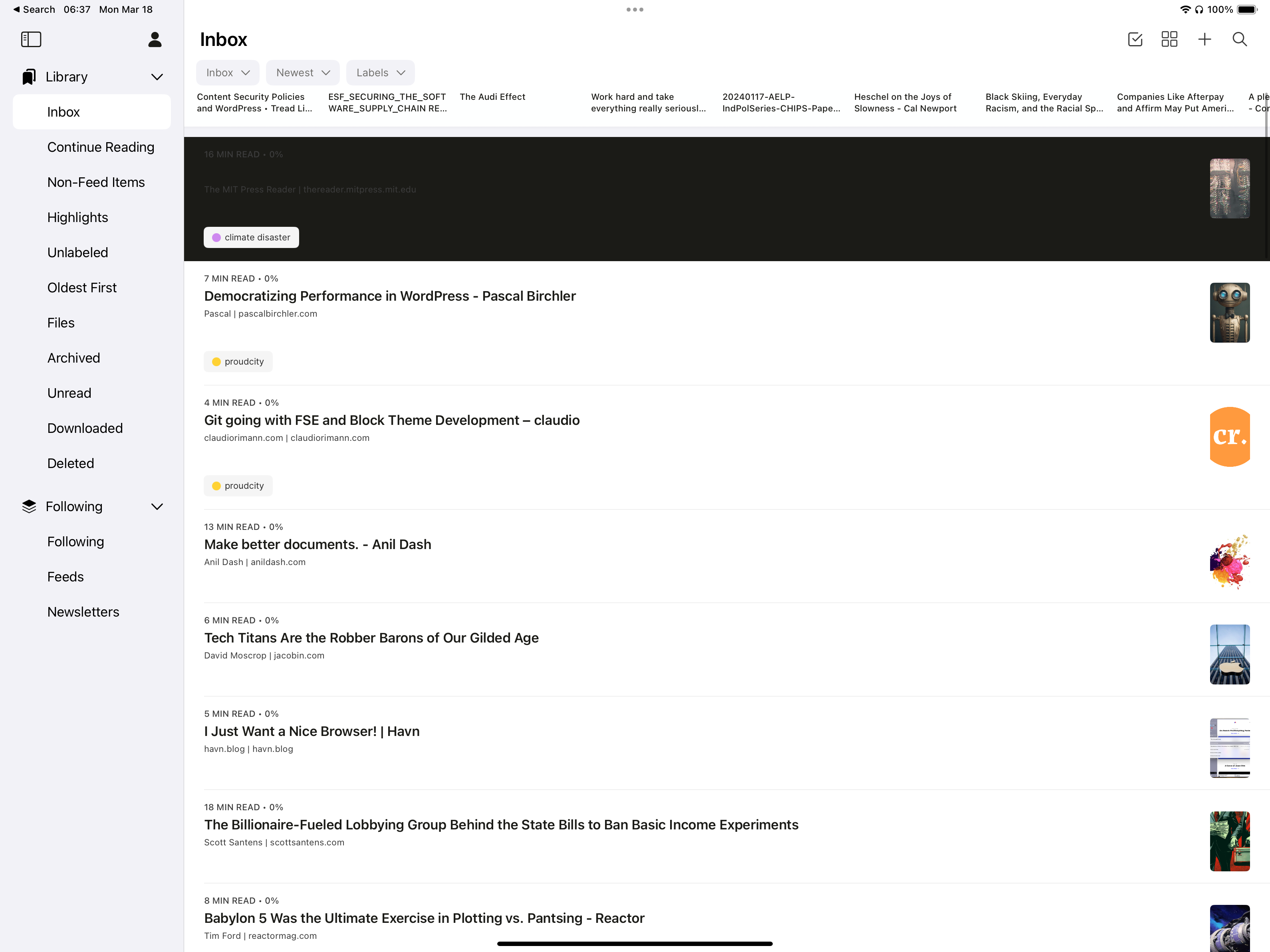This screenshot has width=1270, height=952.
Task: Click the Following stack icon
Action: pyautogui.click(x=29, y=506)
